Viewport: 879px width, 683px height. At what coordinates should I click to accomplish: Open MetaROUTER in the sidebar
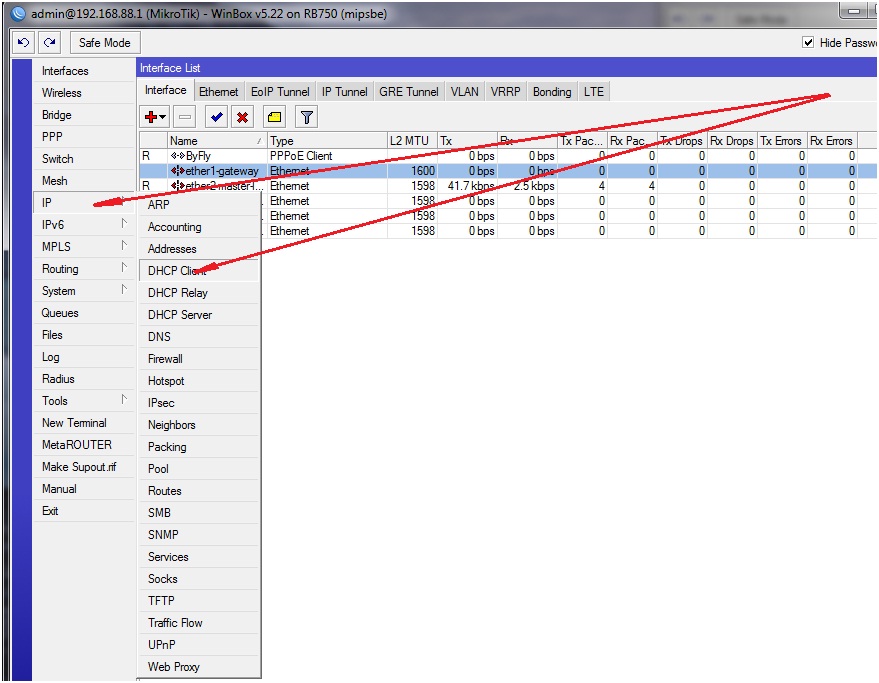pos(84,445)
